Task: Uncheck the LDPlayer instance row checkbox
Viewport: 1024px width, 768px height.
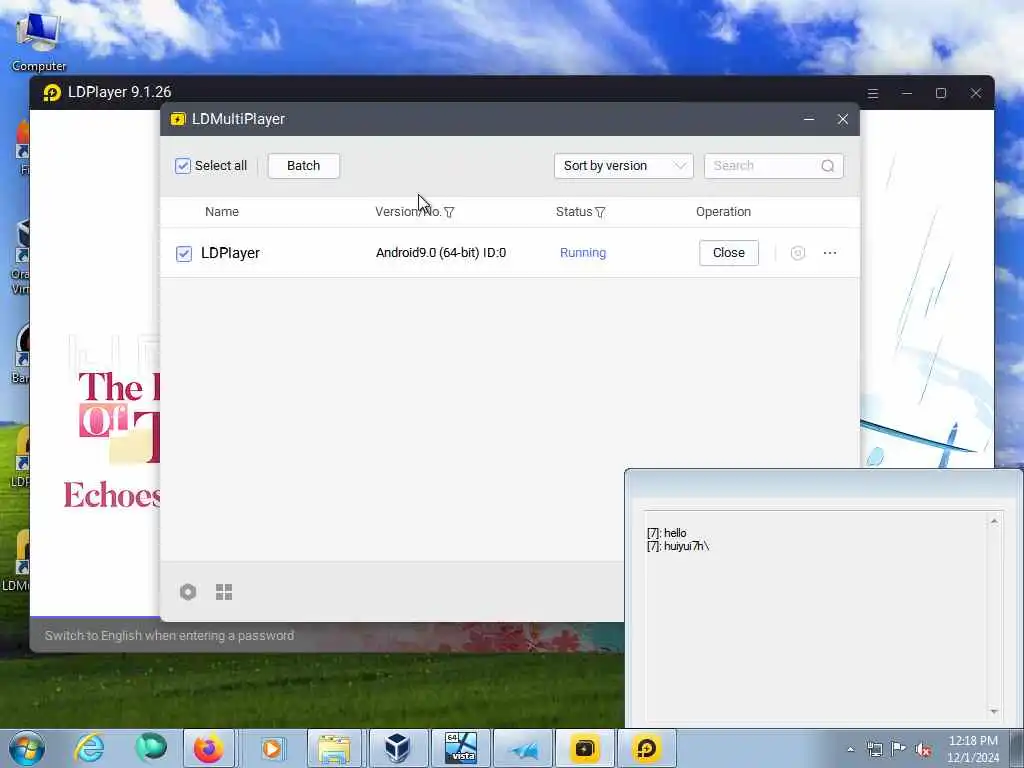Action: coord(184,253)
